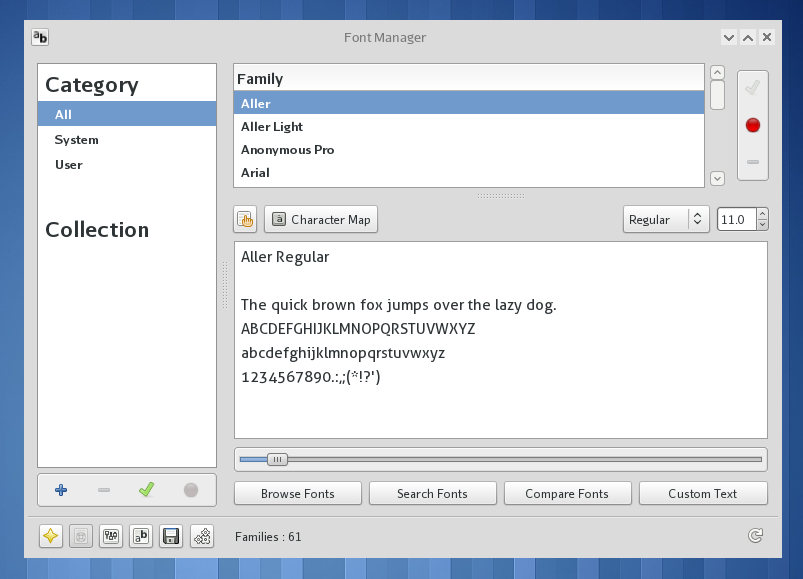Viewport: 803px width, 579px height.
Task: Click the grey minus to remove collection
Action: [104, 490]
